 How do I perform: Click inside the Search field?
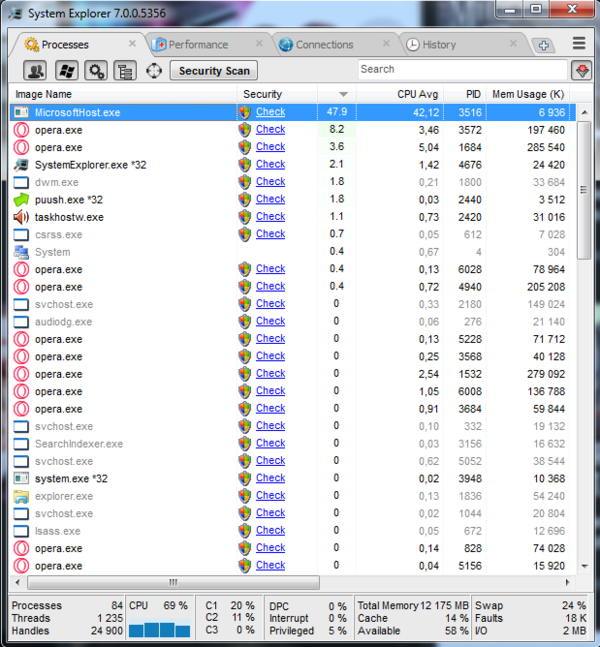point(463,69)
